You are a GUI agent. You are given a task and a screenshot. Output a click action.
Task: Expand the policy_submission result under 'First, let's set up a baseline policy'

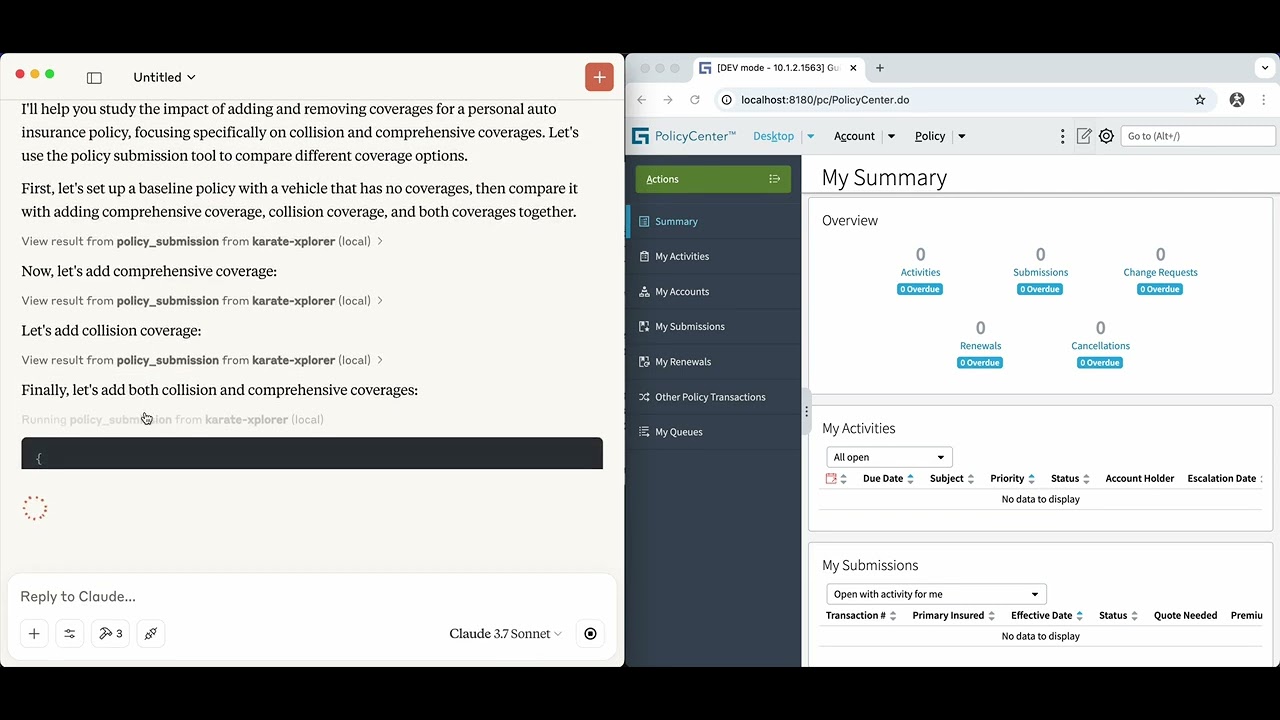202,241
